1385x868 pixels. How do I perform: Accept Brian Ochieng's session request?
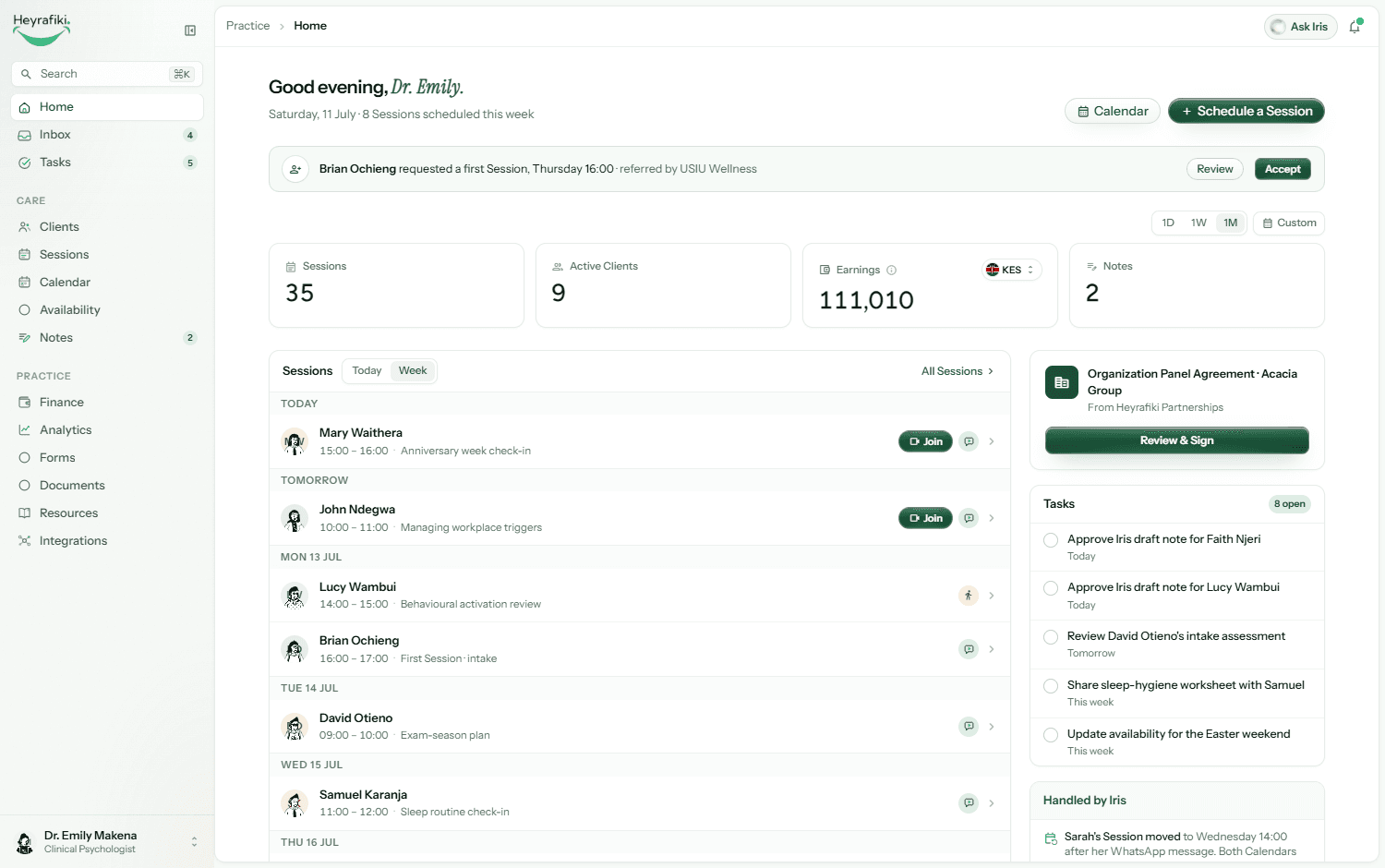(x=1283, y=169)
